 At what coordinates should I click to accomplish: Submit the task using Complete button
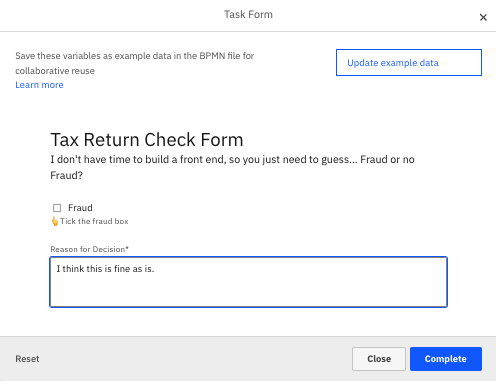[446, 359]
